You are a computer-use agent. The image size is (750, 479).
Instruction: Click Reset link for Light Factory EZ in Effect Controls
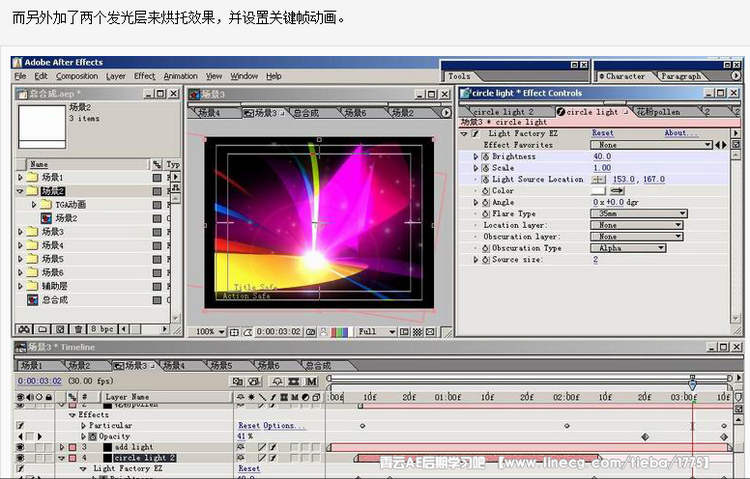(x=603, y=133)
